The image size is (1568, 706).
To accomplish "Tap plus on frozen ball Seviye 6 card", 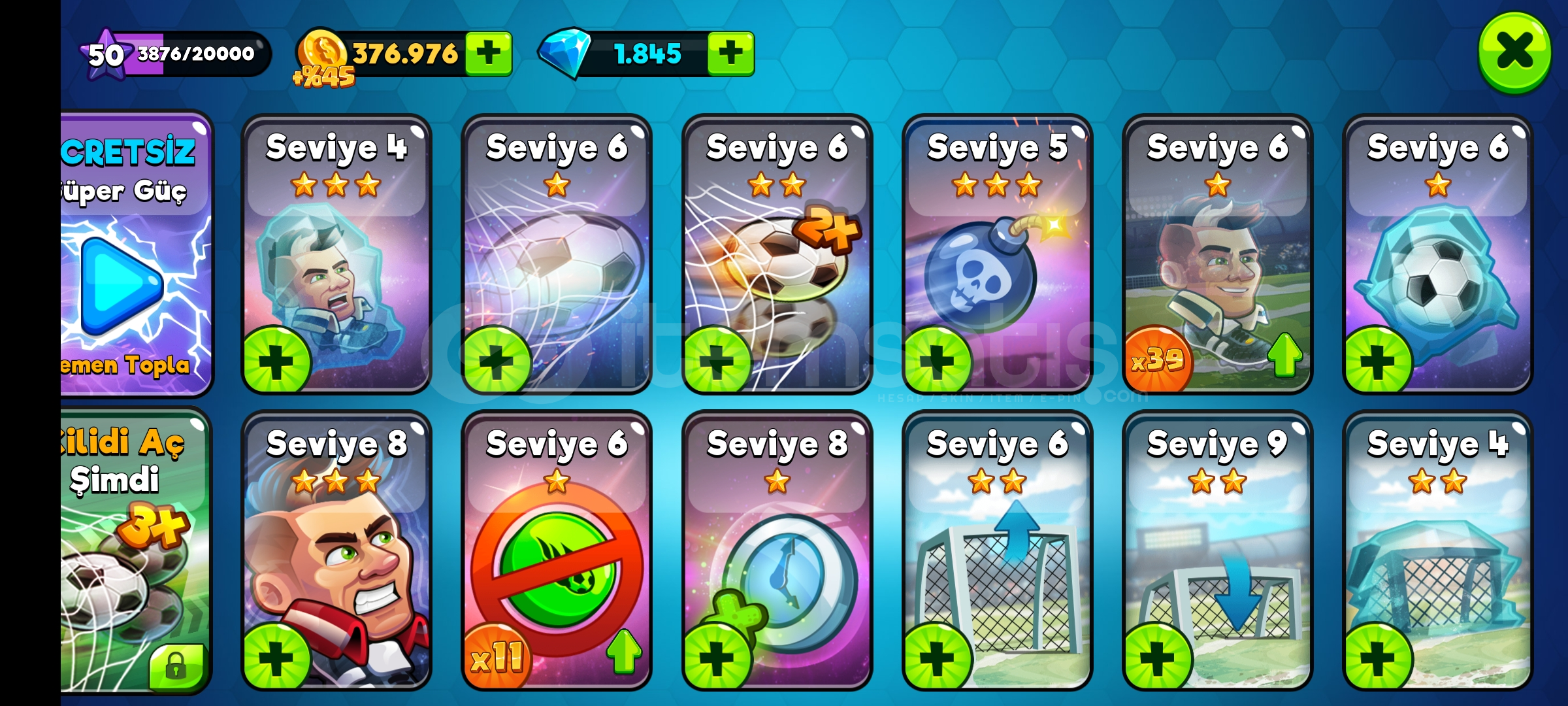I will pos(1378,361).
